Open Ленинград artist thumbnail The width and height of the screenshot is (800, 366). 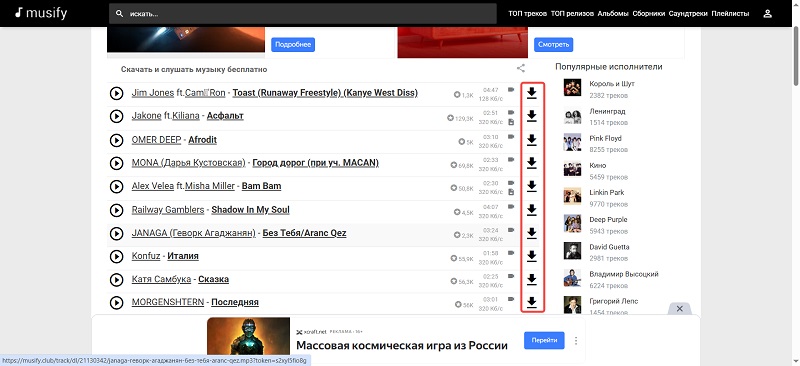572,115
